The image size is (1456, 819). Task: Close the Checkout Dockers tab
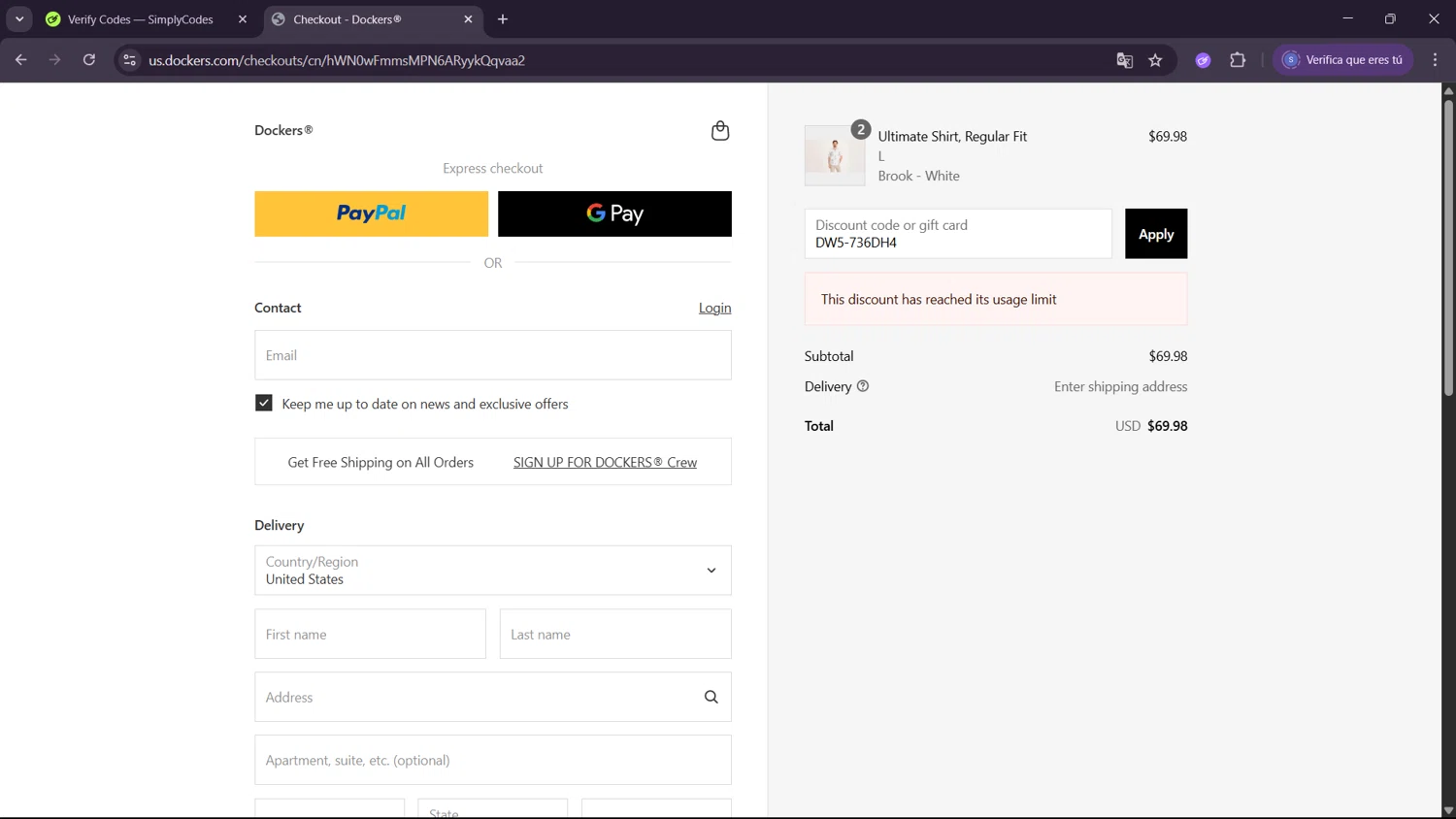click(468, 19)
